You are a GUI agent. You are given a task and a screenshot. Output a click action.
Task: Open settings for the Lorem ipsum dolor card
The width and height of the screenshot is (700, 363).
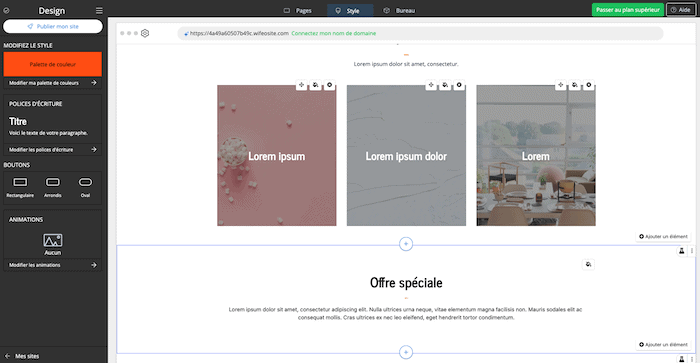tap(459, 85)
